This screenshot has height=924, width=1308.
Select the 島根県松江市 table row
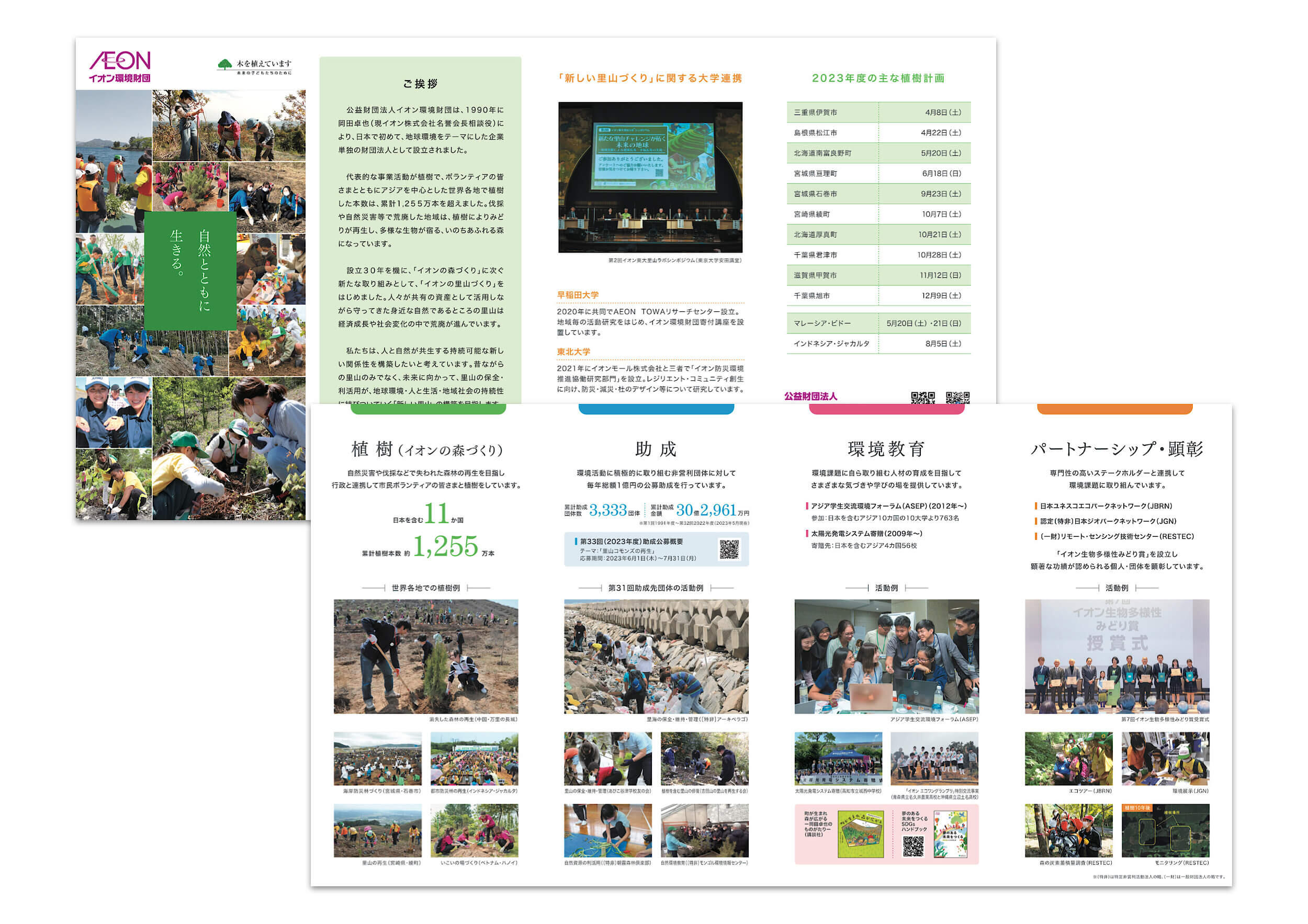(x=878, y=133)
